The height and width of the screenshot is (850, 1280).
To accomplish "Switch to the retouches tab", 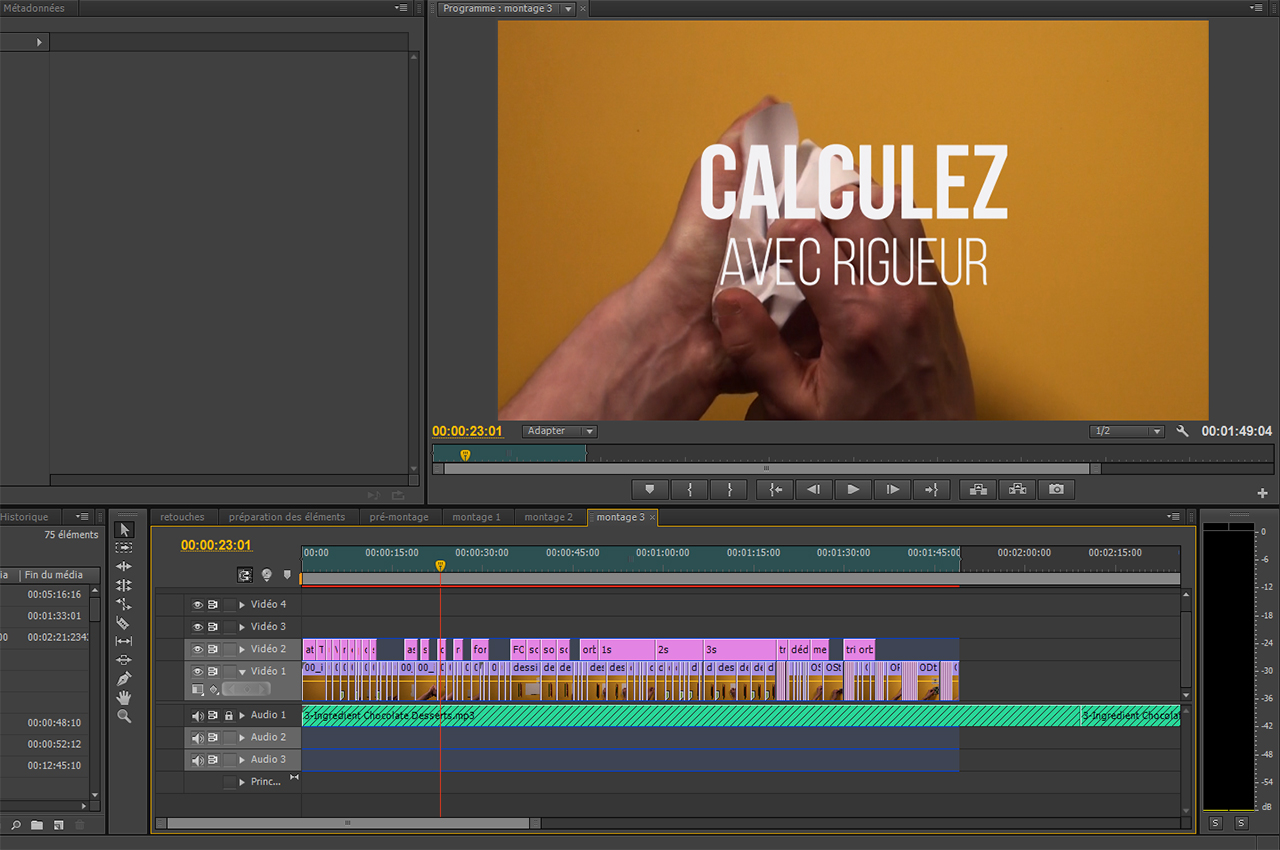I will (x=182, y=517).
